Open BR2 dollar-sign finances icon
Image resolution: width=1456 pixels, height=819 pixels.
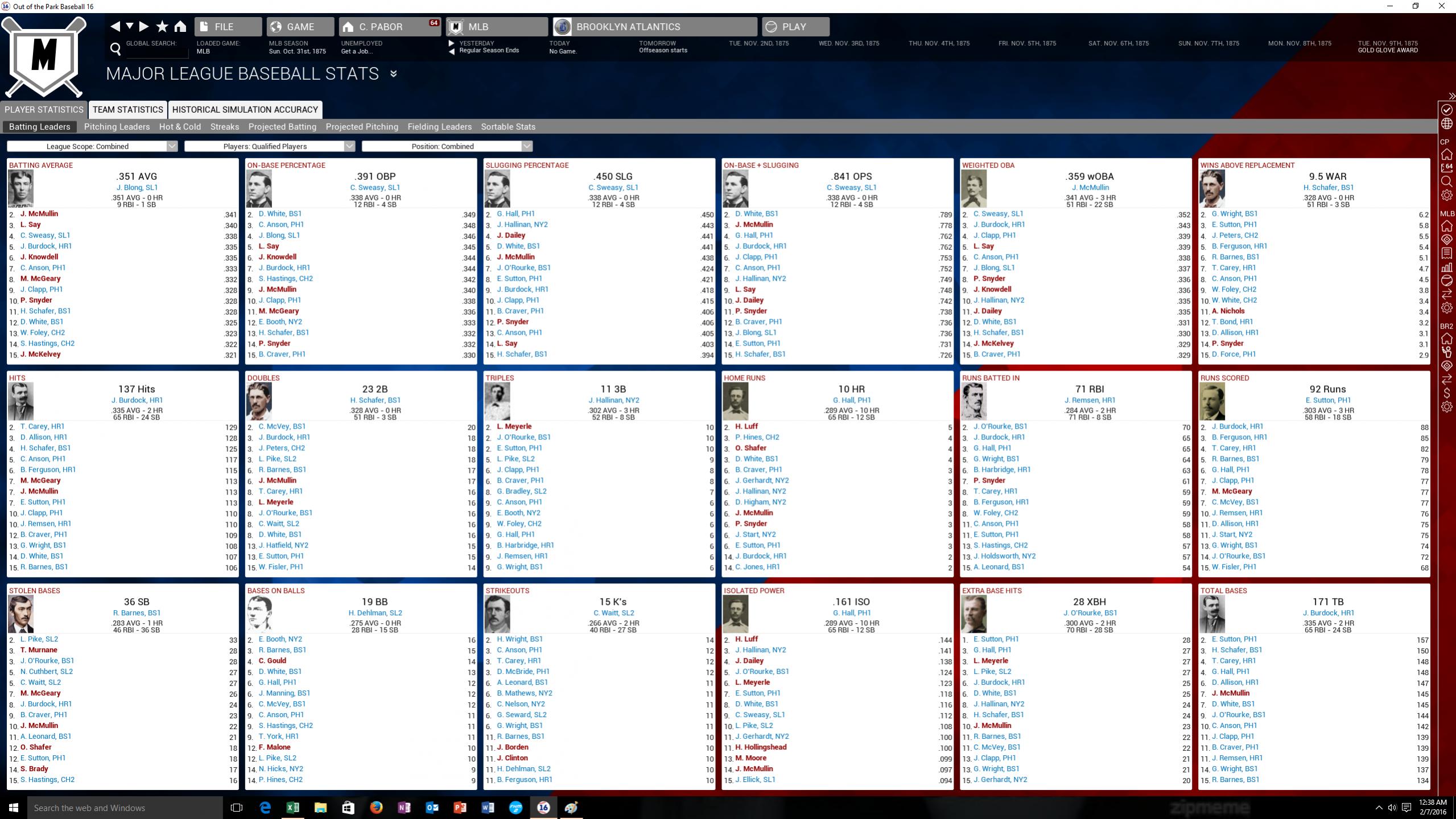click(1447, 393)
